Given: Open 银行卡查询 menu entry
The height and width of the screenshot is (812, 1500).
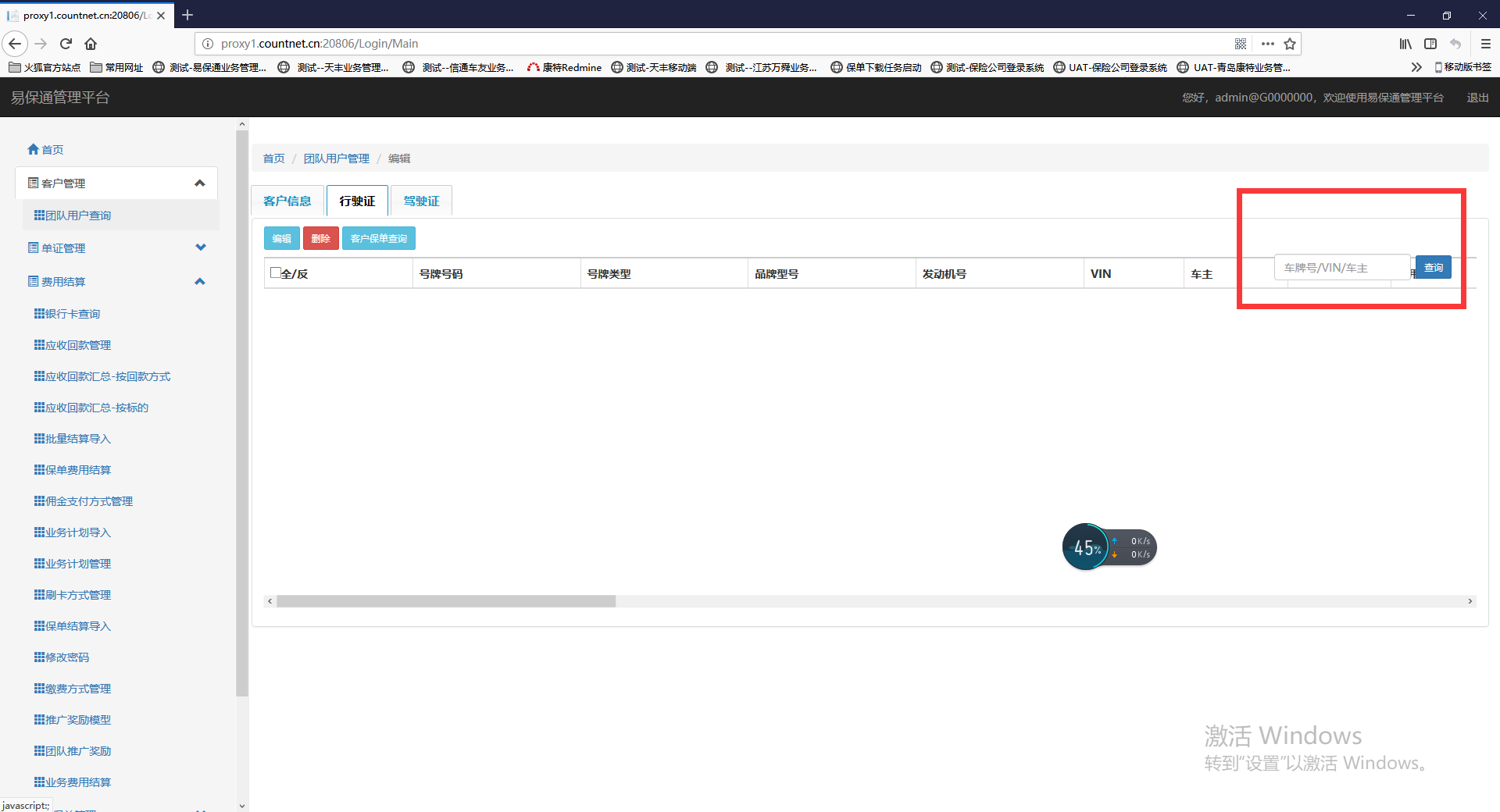Looking at the screenshot, I should 67,314.
